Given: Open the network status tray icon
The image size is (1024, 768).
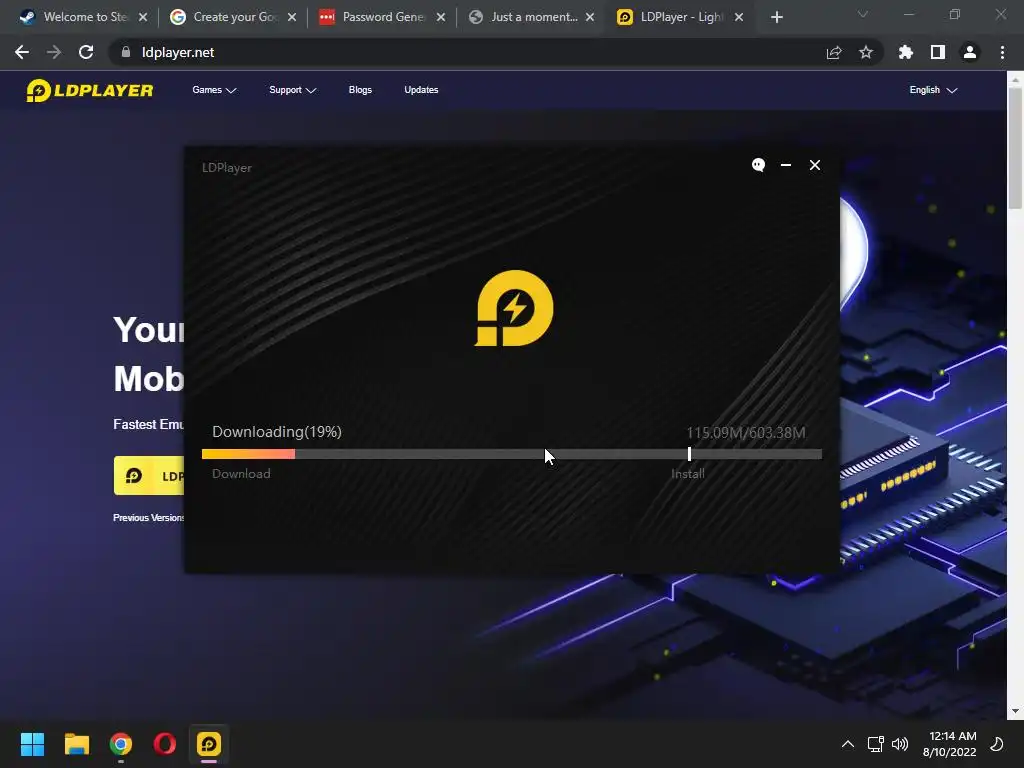Looking at the screenshot, I should click(875, 744).
